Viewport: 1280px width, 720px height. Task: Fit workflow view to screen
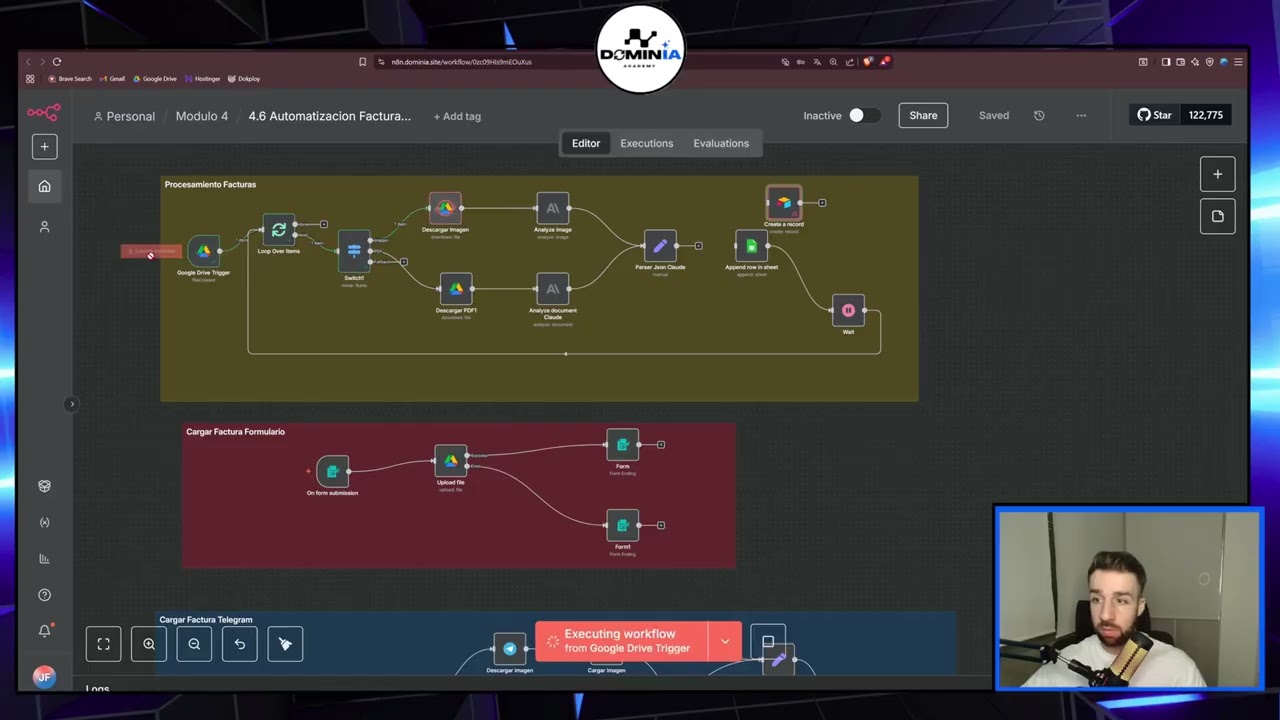click(103, 644)
